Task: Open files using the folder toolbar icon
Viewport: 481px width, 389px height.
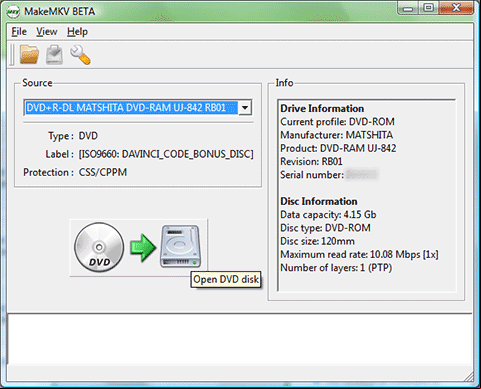Action: [x=29, y=54]
